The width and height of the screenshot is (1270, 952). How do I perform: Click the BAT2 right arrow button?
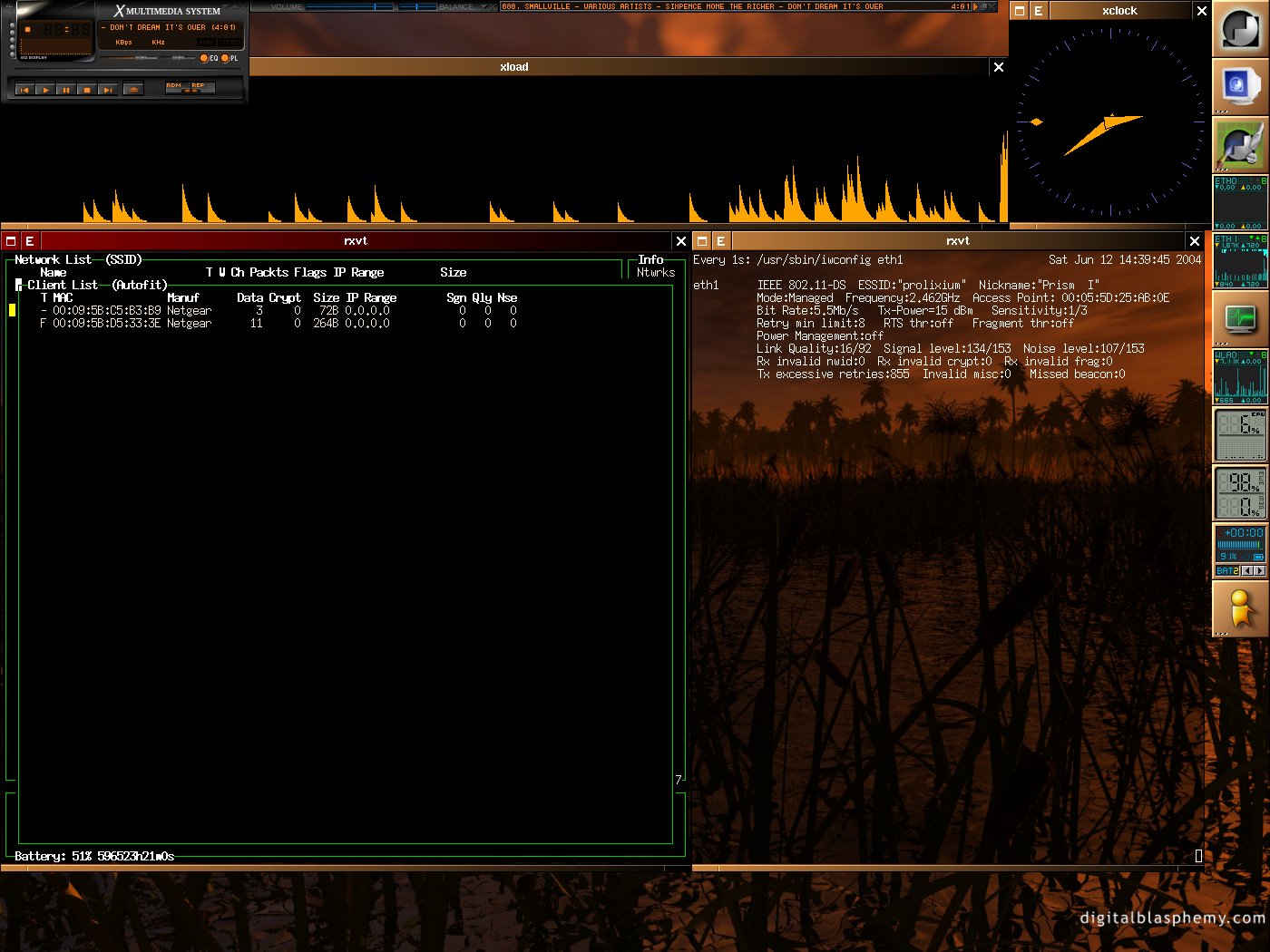(x=1259, y=571)
